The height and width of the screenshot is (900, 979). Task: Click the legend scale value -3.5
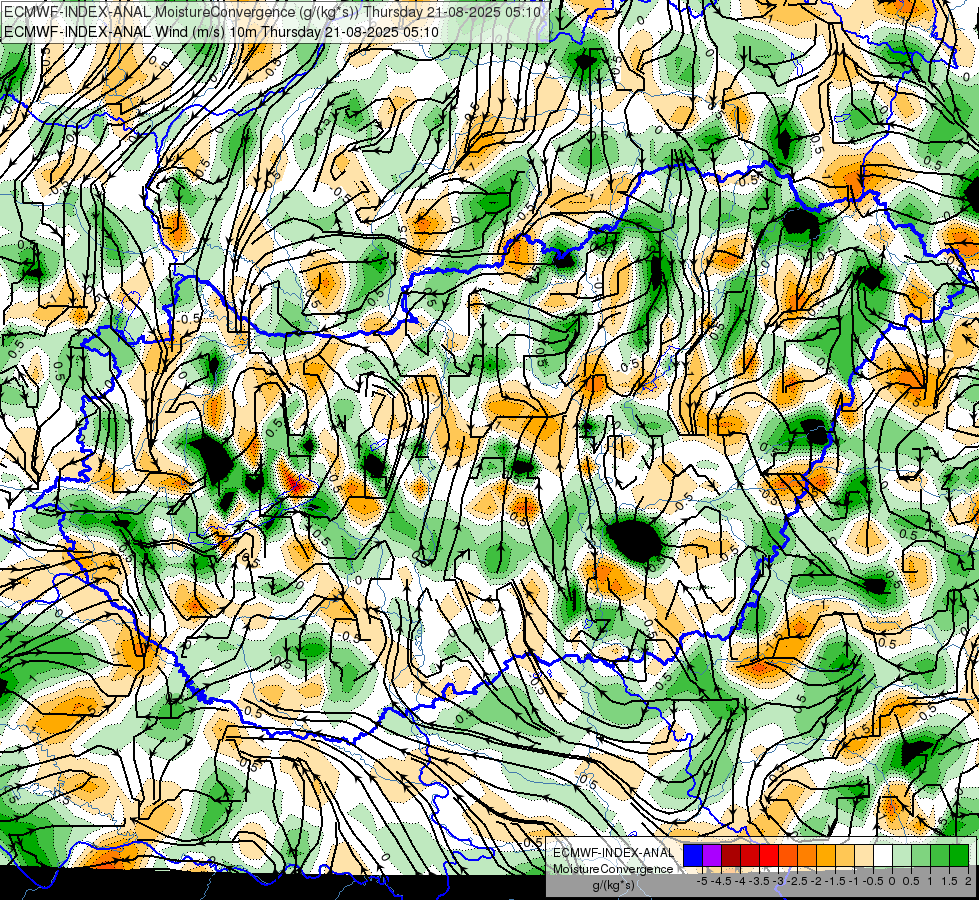point(759,881)
